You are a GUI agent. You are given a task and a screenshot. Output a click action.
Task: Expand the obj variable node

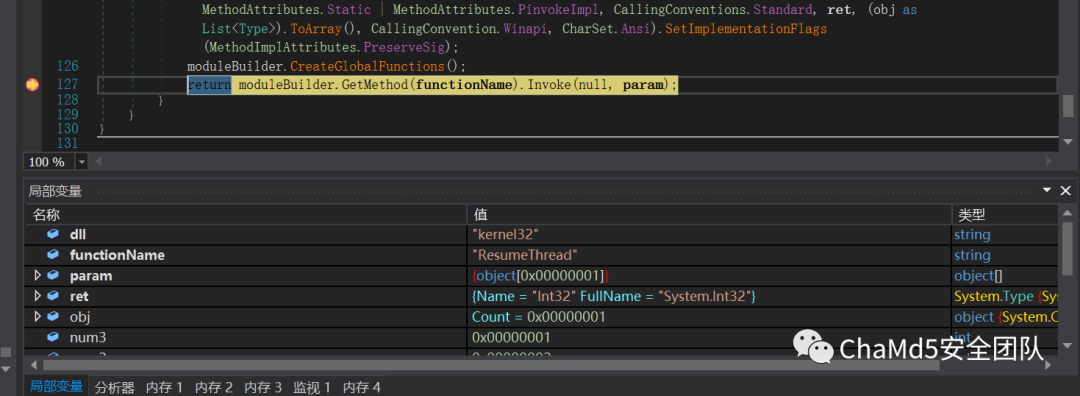point(38,317)
